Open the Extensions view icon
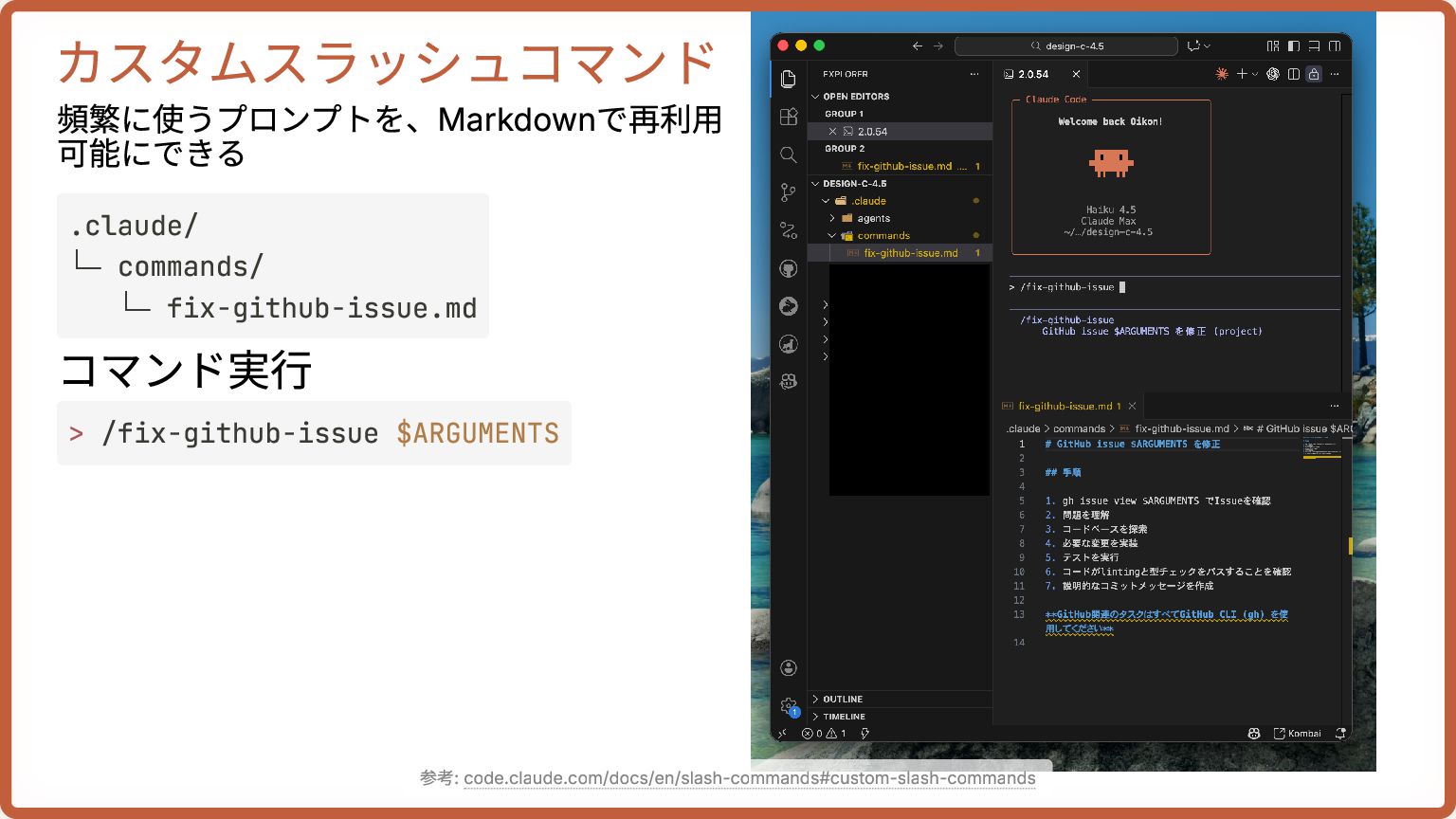This screenshot has width=1456, height=819. coord(788,117)
